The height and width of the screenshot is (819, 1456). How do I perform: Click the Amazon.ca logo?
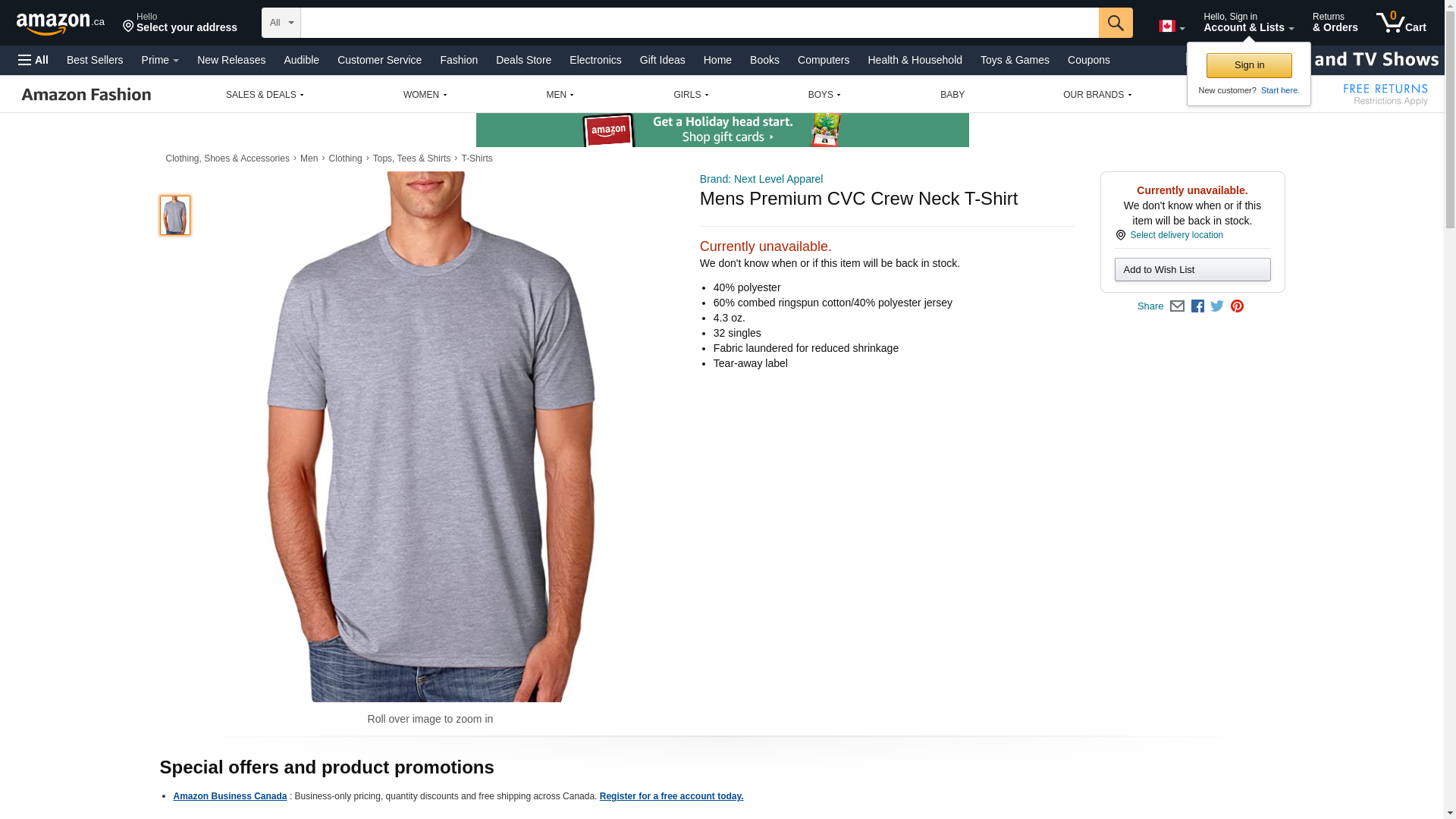pos(61,23)
